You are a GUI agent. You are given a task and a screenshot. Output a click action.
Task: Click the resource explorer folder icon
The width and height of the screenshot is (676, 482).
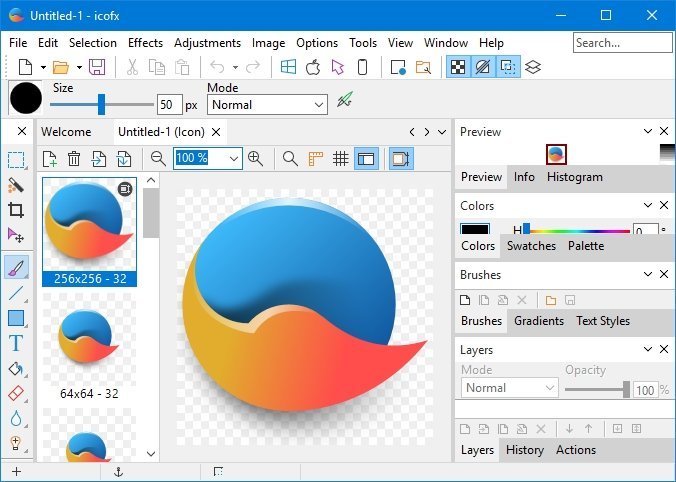click(423, 67)
